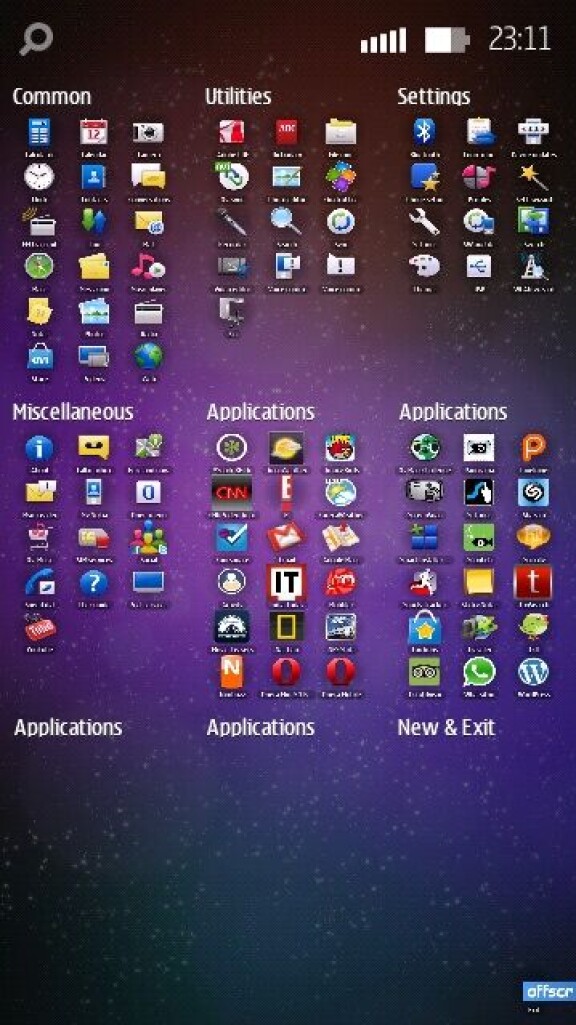Screen dimensions: 576x1025
Task: Open the WhatsApp application icon
Action: [479, 671]
